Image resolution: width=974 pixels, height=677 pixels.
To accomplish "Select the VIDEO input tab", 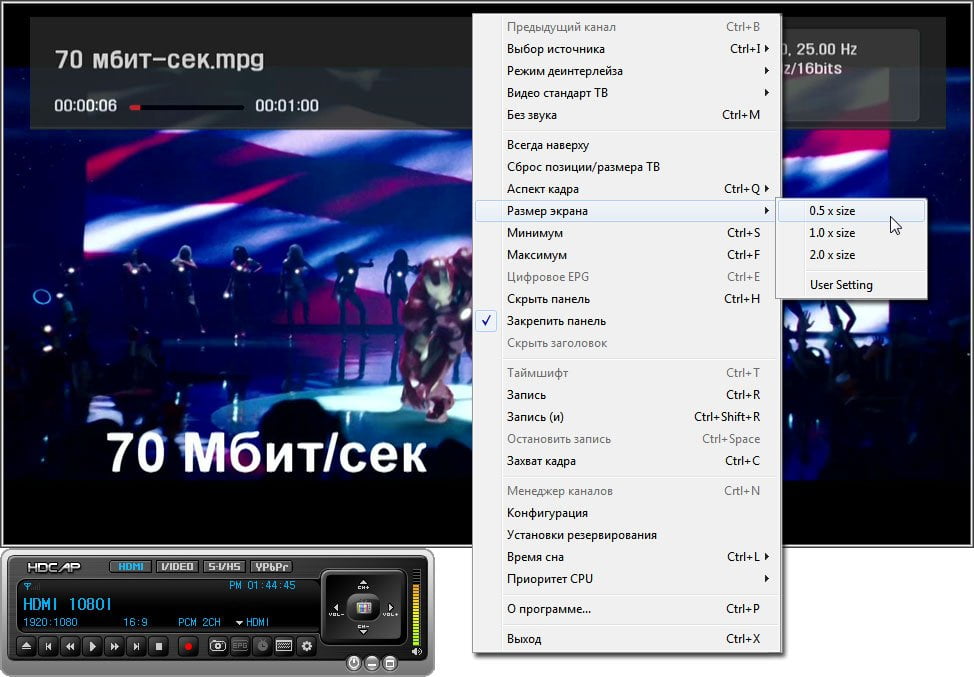I will (x=177, y=566).
